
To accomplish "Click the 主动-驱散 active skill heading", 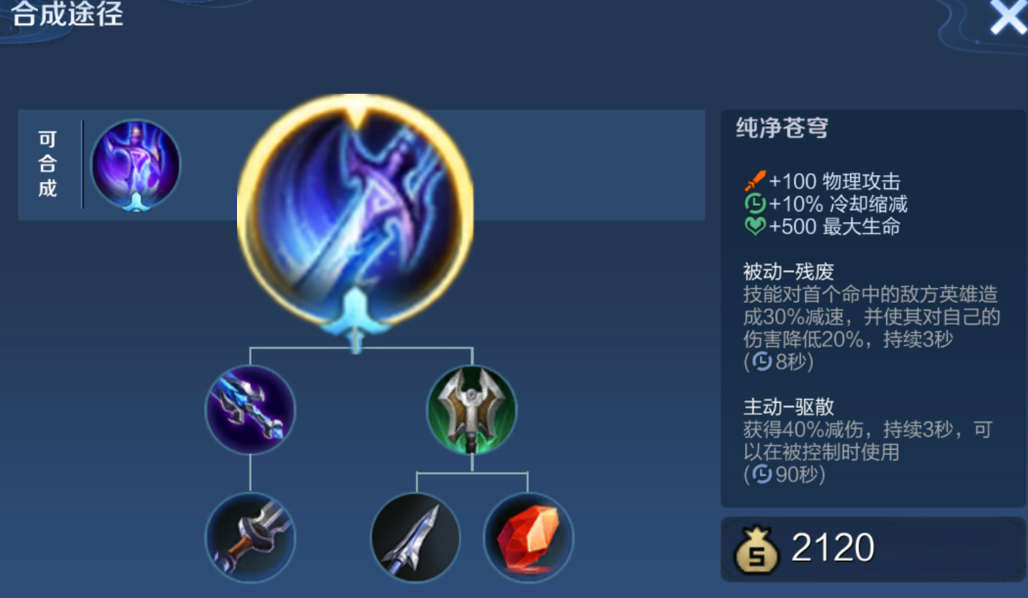I will [x=788, y=407].
